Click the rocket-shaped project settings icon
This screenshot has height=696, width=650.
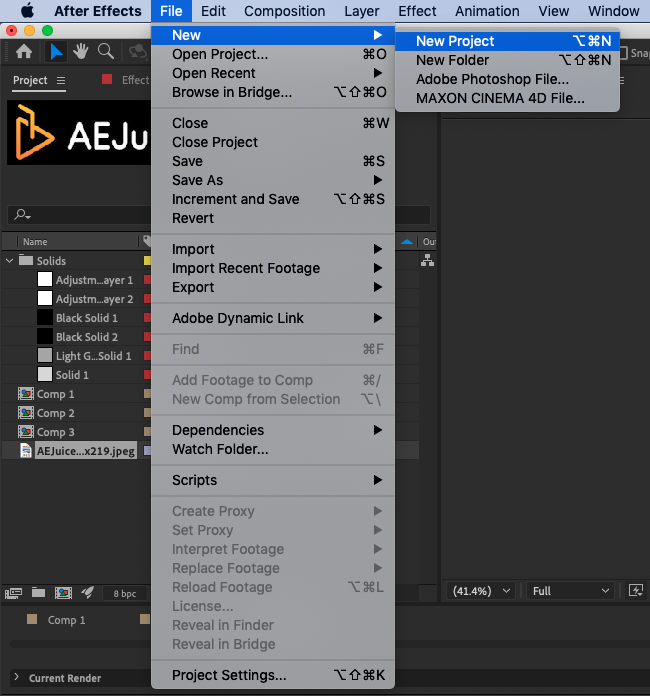point(87,592)
